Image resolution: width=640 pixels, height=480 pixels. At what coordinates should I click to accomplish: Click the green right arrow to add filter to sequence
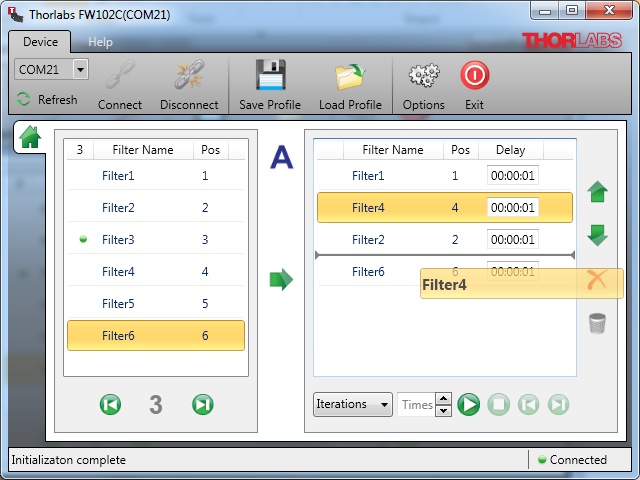pyautogui.click(x=281, y=280)
